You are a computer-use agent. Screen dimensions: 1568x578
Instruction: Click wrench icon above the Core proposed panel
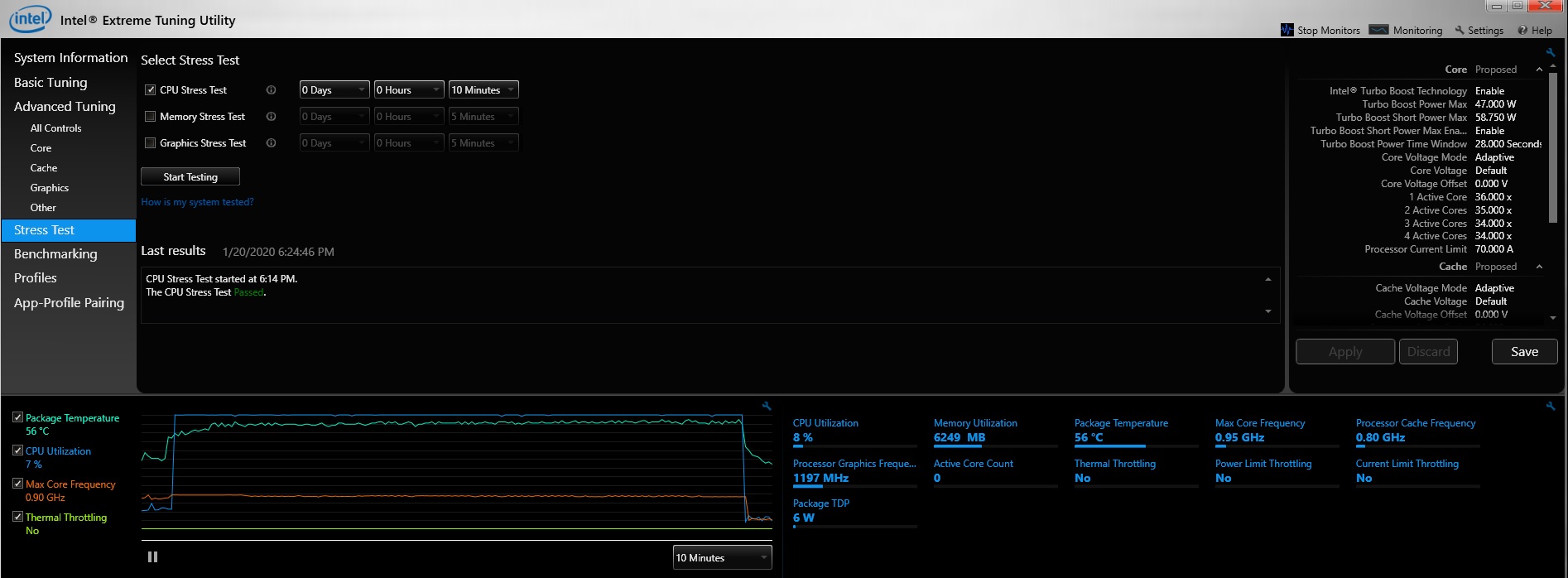point(1550,52)
